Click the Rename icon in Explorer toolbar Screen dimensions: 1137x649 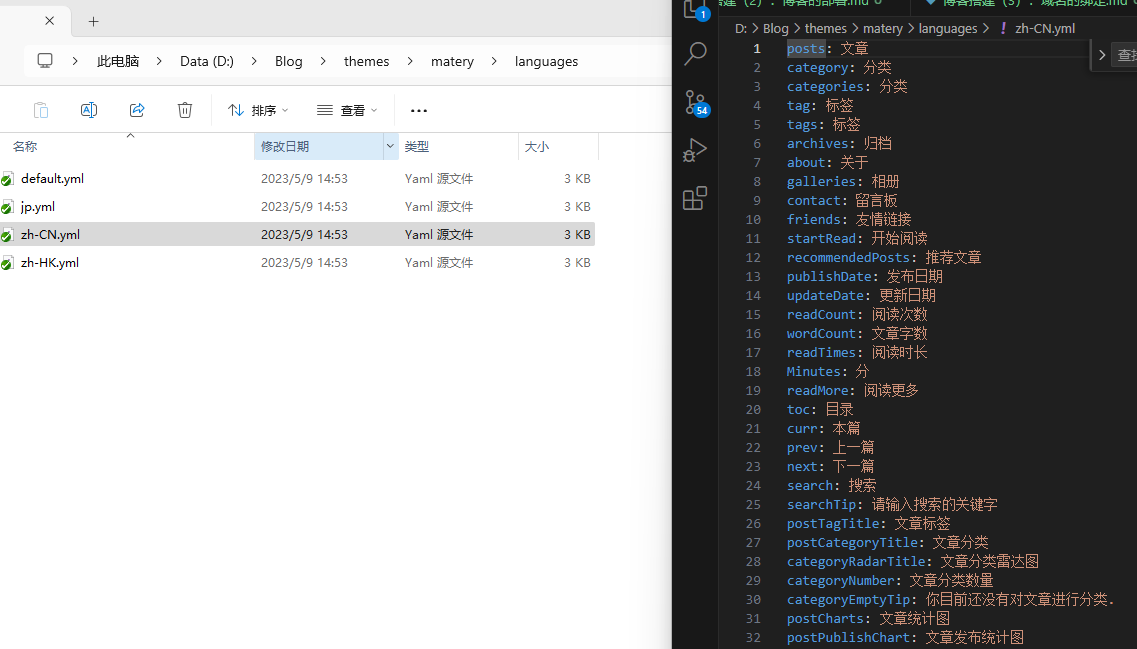click(x=89, y=110)
